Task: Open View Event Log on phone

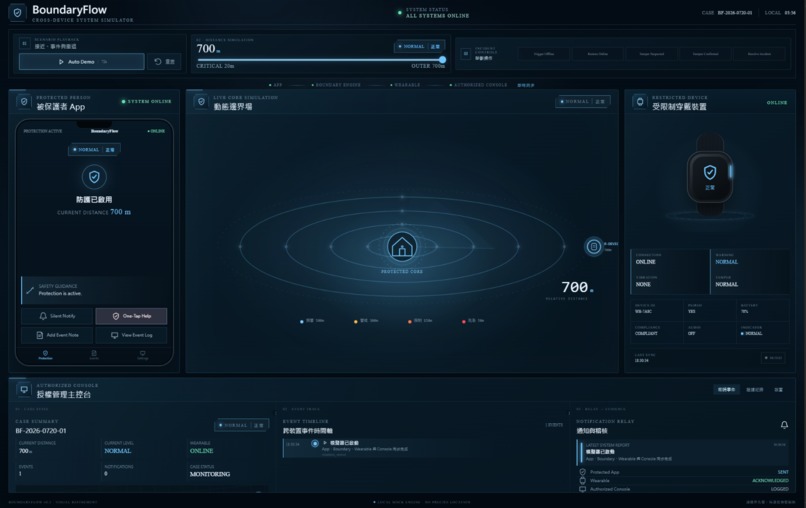Action: pos(131,335)
